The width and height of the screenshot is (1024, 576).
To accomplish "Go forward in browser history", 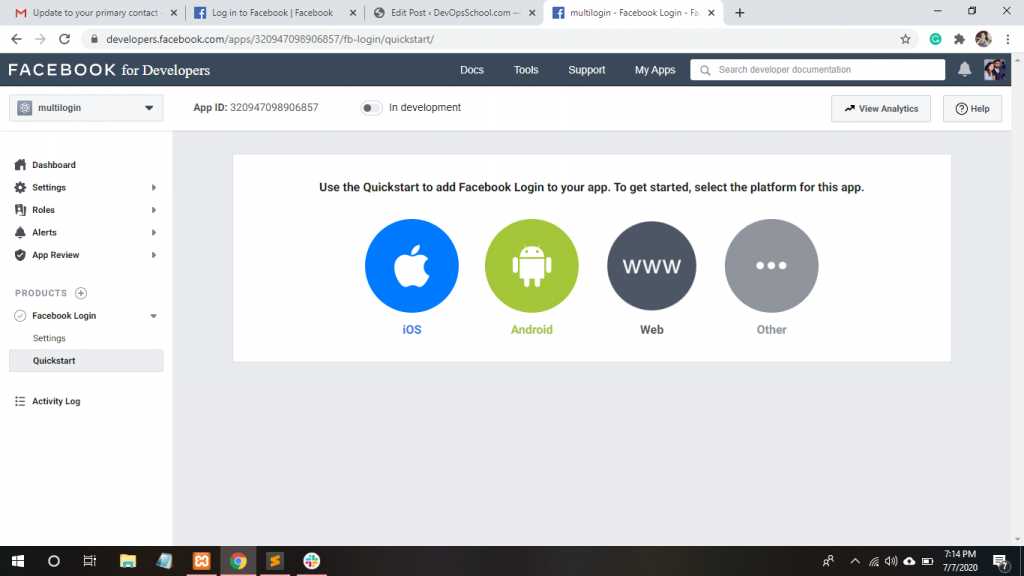I will (40, 39).
